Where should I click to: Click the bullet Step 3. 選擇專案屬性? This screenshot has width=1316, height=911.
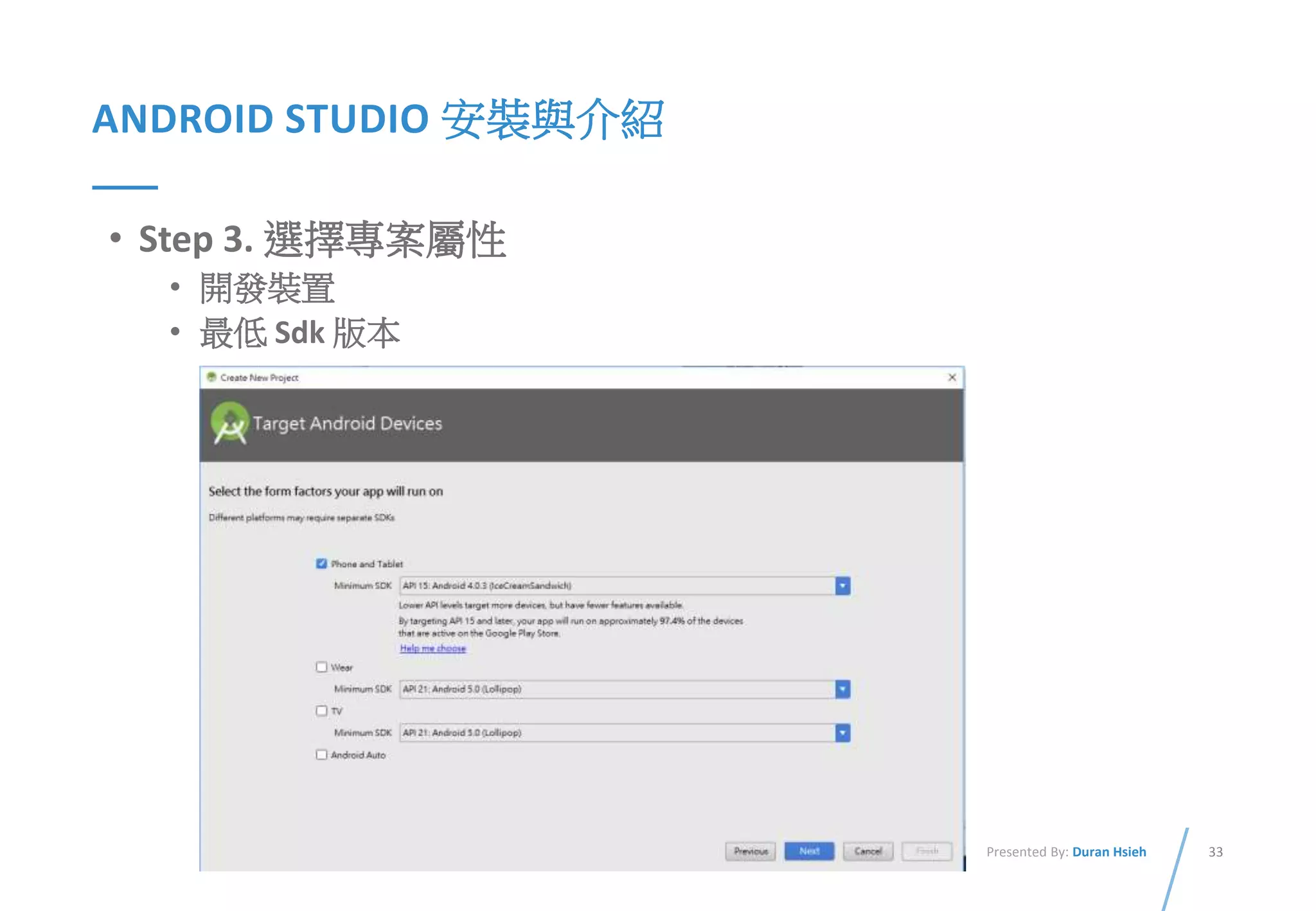pos(322,239)
